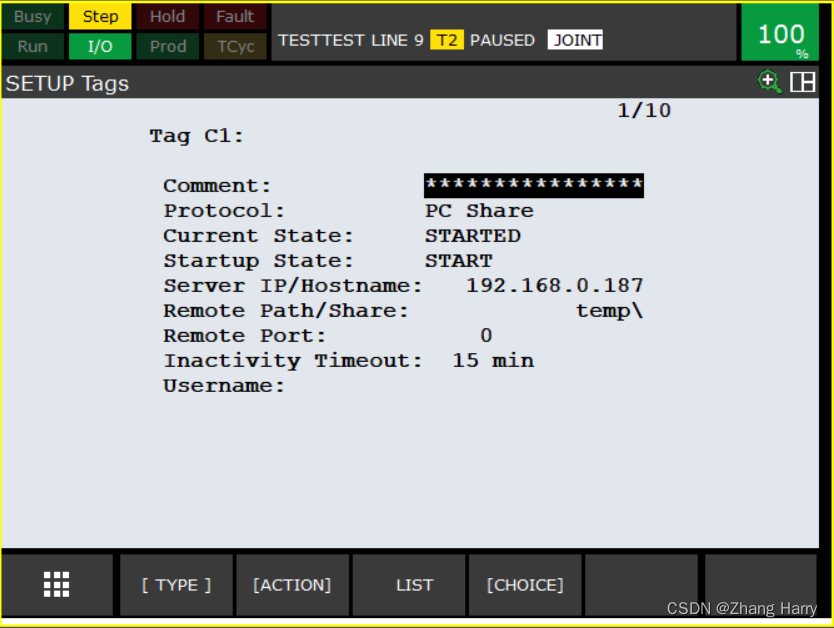Click the zoom magnifier icon
This screenshot has height=628, width=834.
click(769, 82)
